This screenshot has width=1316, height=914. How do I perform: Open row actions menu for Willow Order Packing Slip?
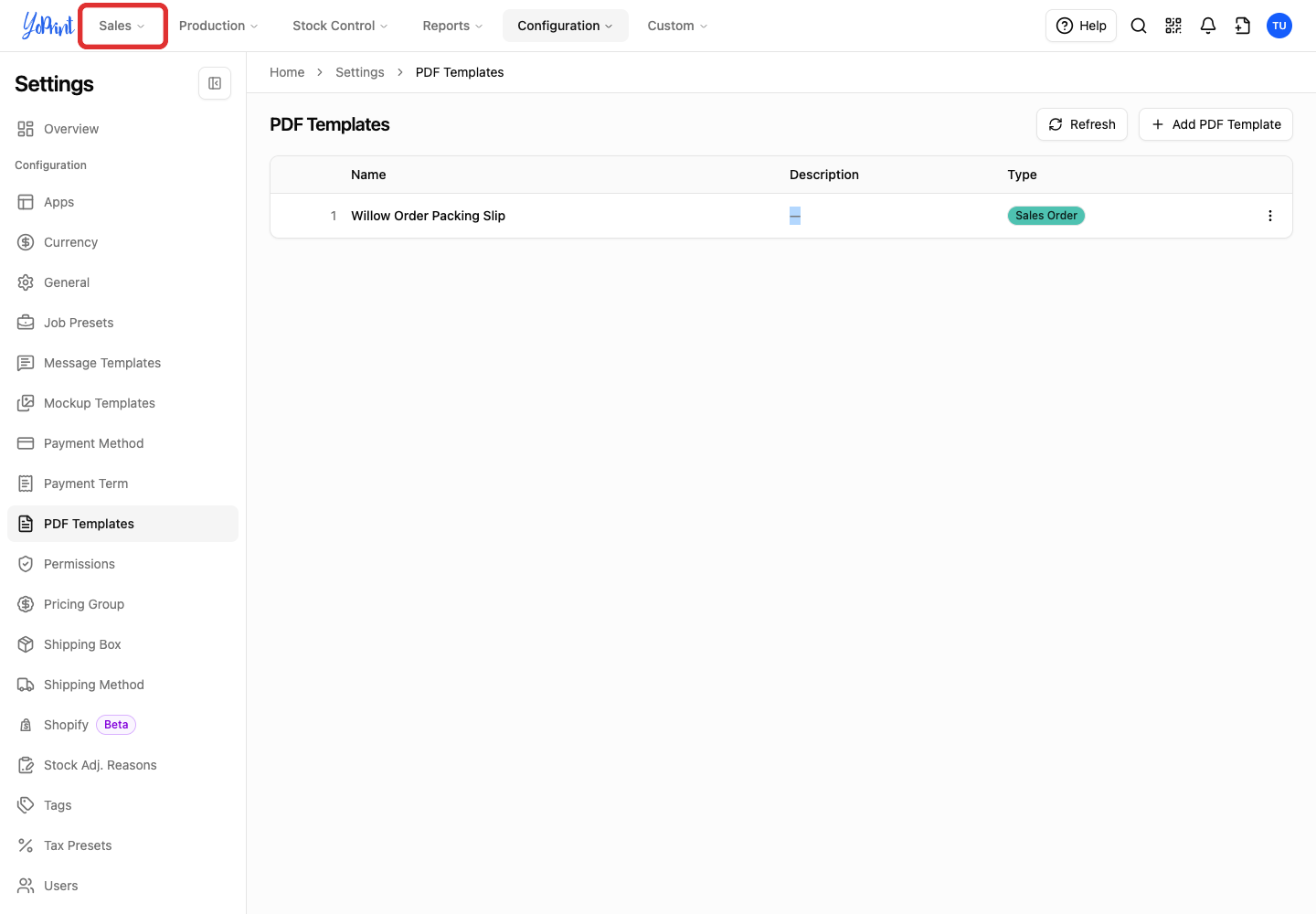[1269, 216]
